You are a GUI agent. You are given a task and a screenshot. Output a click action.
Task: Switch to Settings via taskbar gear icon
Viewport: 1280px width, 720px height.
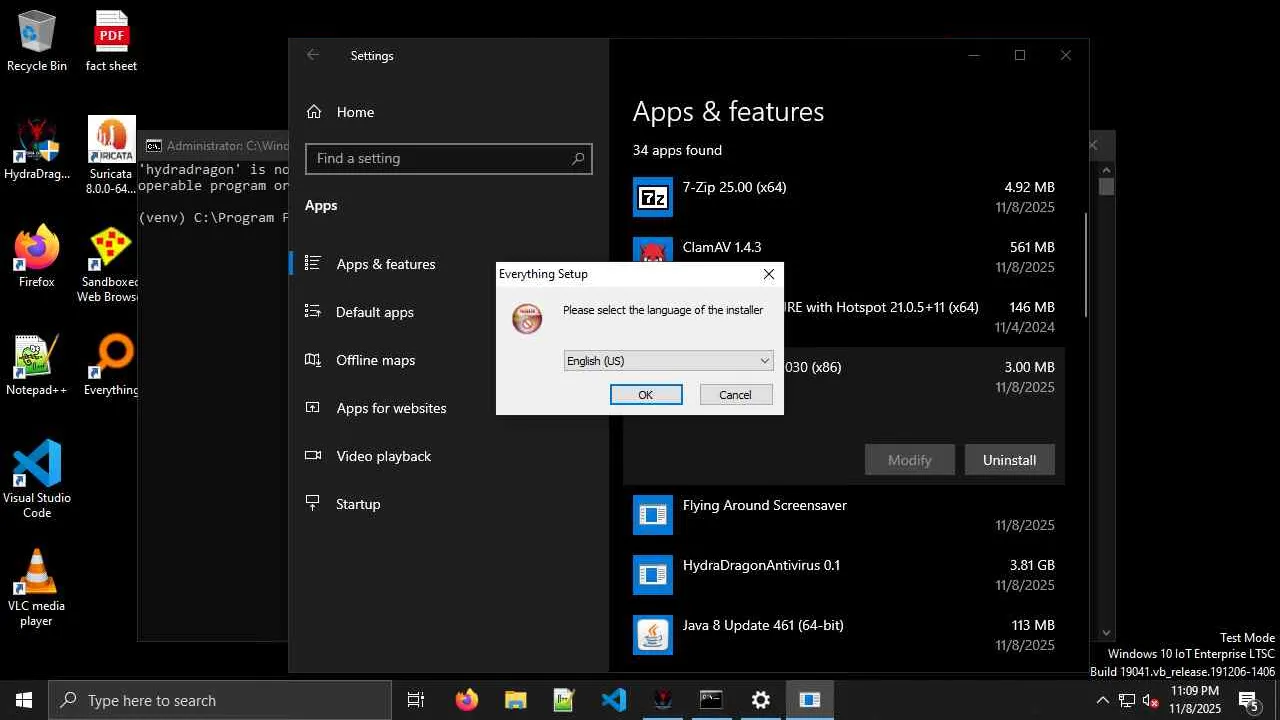[x=760, y=700]
